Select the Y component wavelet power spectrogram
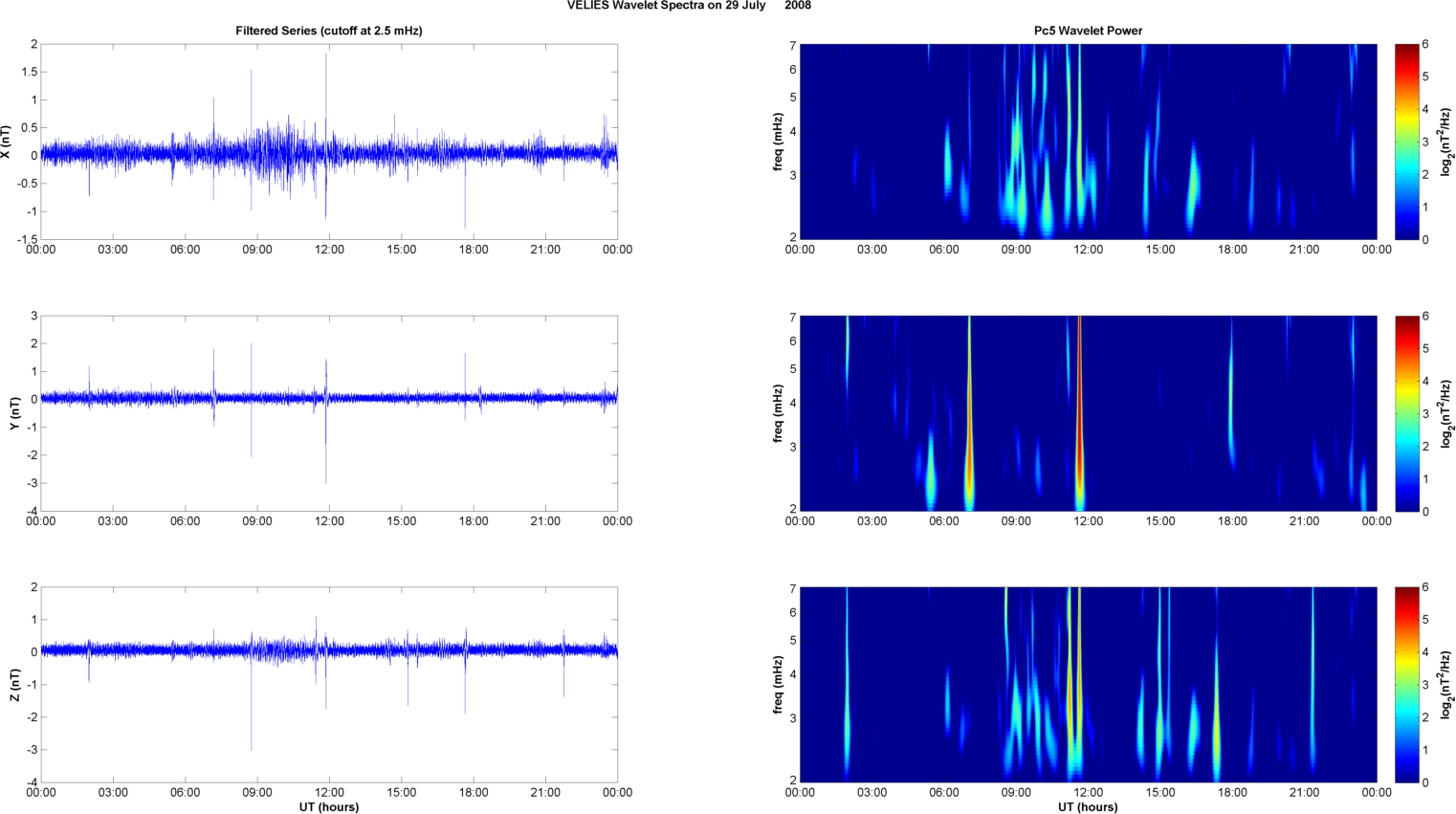This screenshot has height=814, width=1456. [x=1088, y=413]
